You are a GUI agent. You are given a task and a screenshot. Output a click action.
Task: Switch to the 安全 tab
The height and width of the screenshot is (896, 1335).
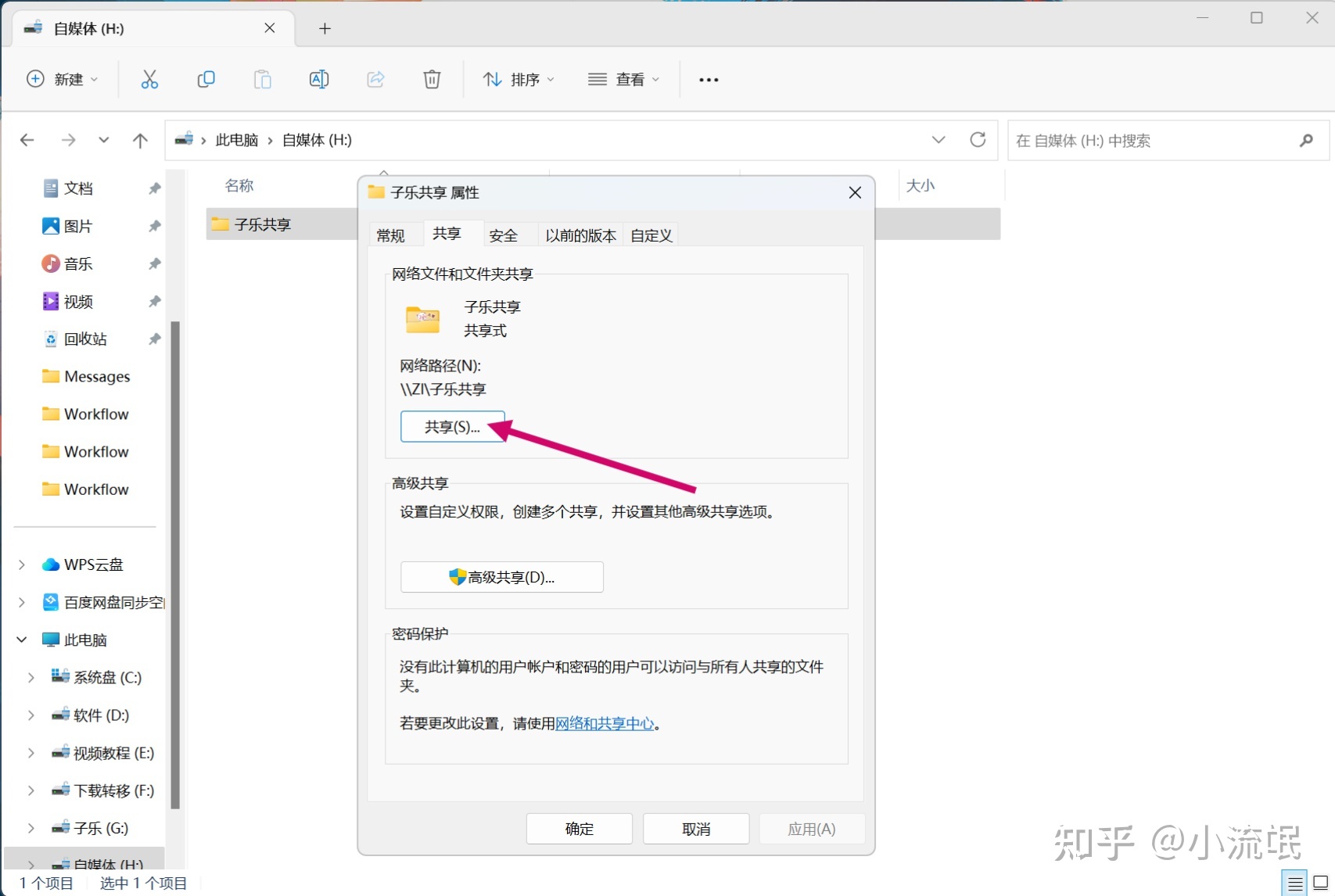point(503,235)
